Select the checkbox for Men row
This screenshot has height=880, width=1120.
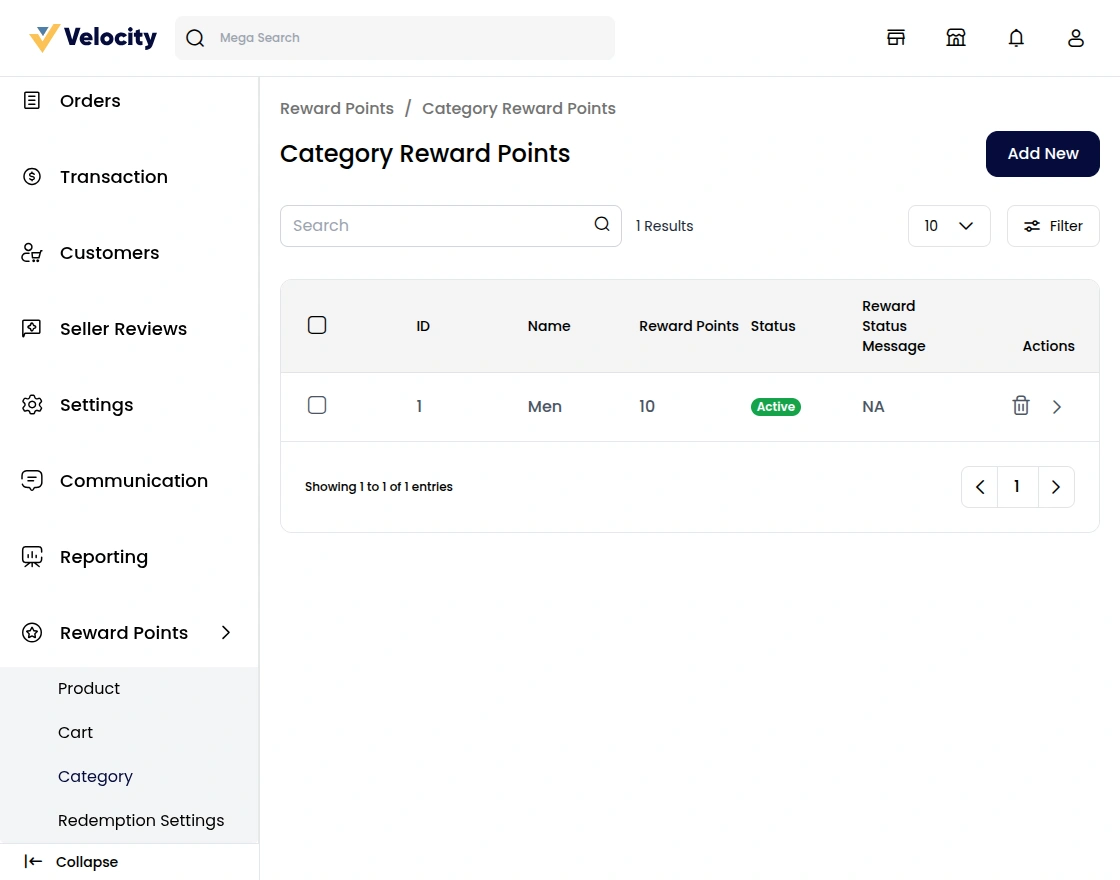[317, 406]
